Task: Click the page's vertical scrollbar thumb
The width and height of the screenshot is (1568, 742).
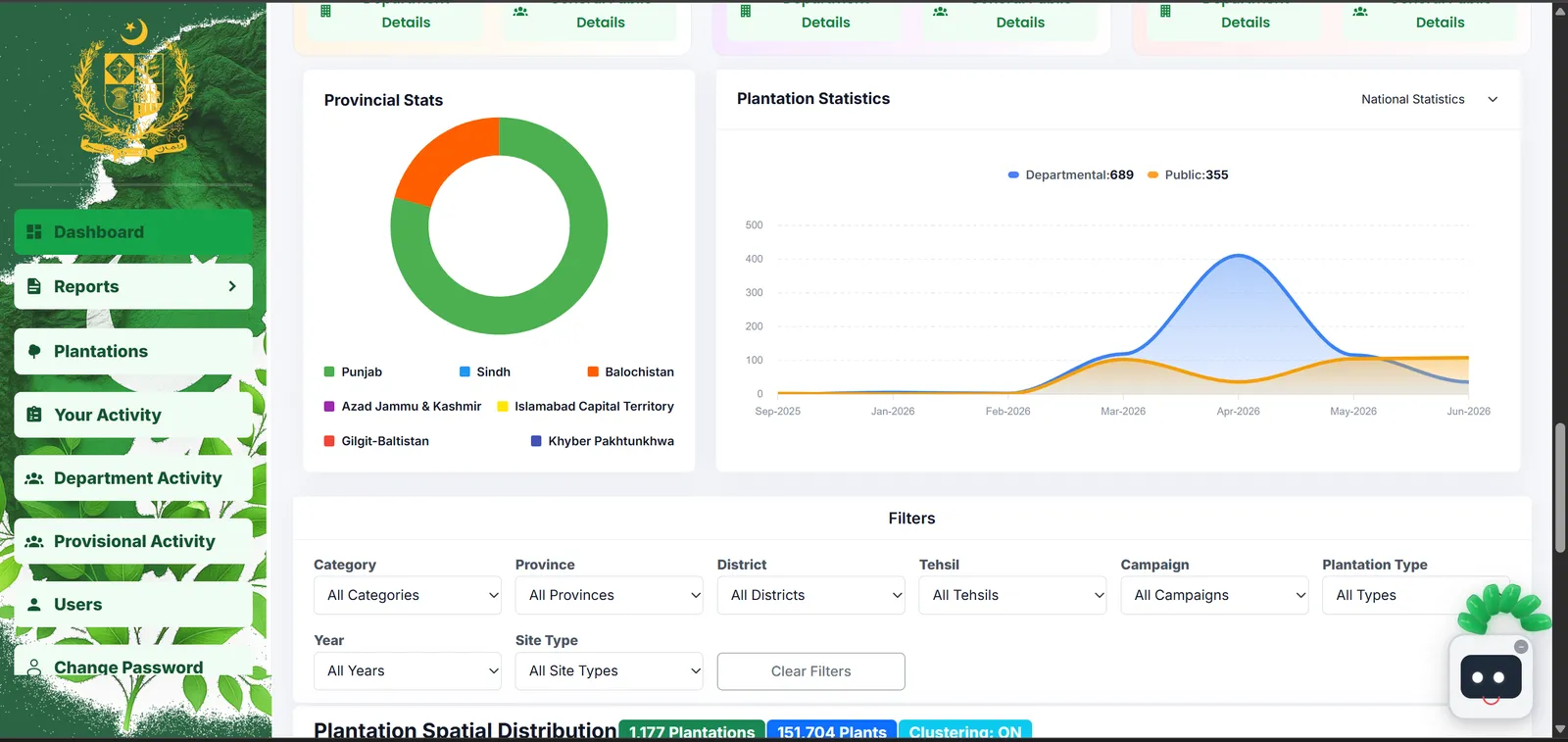Action: [x=1560, y=488]
